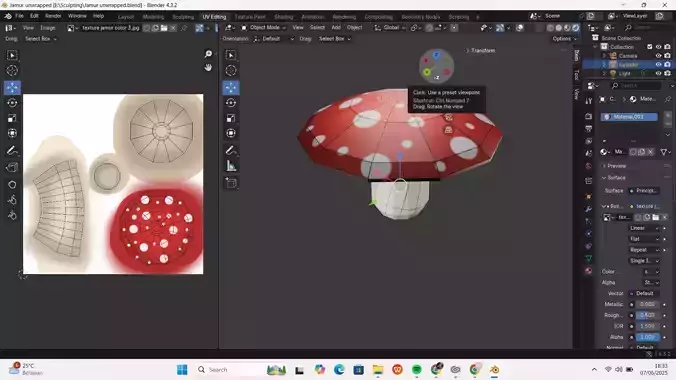Open the Global orientation dropdown

tap(389, 28)
